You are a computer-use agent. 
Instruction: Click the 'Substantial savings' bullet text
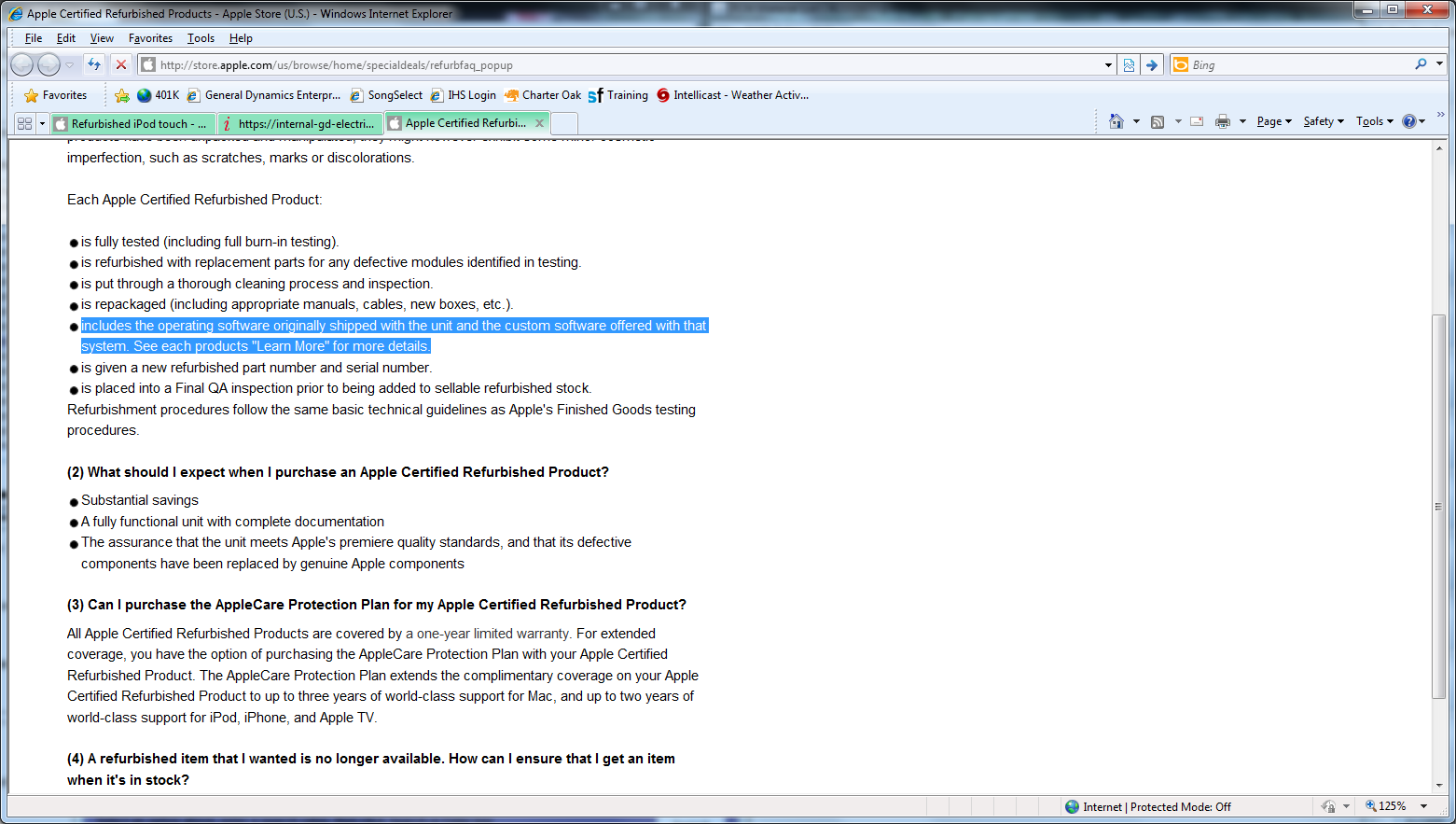[x=140, y=500]
